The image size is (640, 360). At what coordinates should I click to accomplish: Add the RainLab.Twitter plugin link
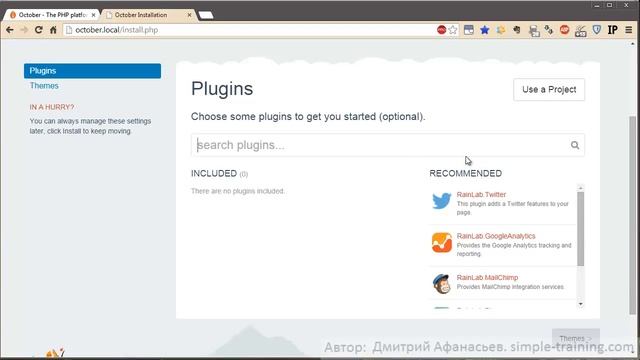tap(481, 194)
